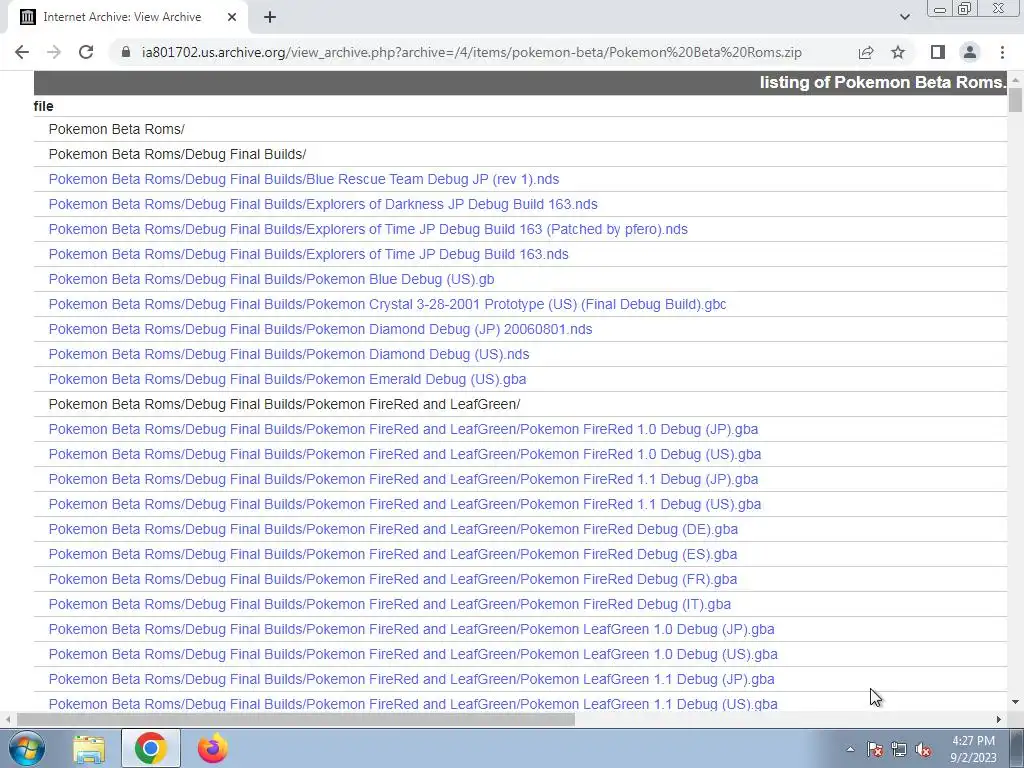The width and height of the screenshot is (1024, 768).
Task: Close the Internet Archive tab
Action: 232,17
